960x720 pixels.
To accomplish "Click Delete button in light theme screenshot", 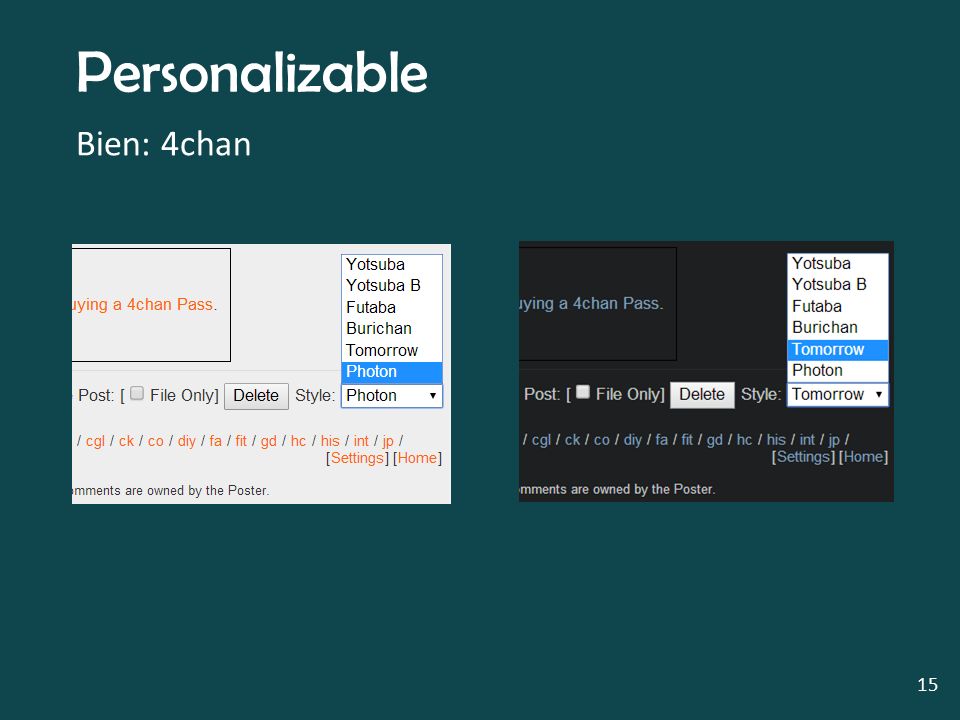I will (256, 396).
